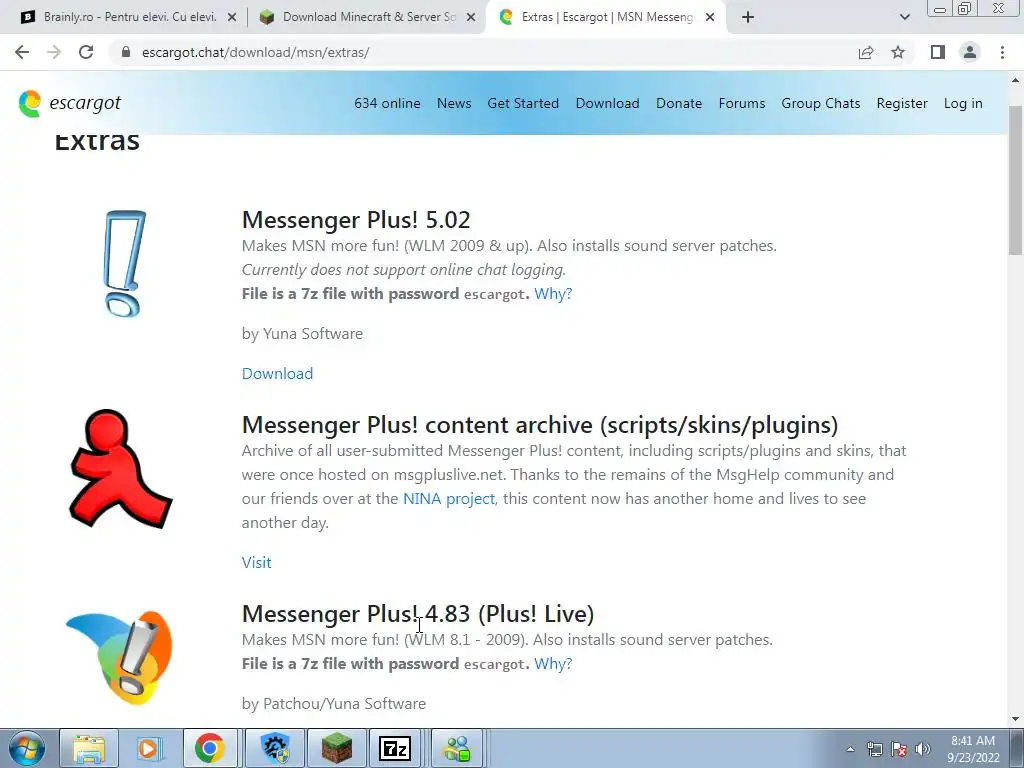This screenshot has width=1024, height=768.
Task: Close the Download Minecraft tab
Action: click(x=471, y=17)
